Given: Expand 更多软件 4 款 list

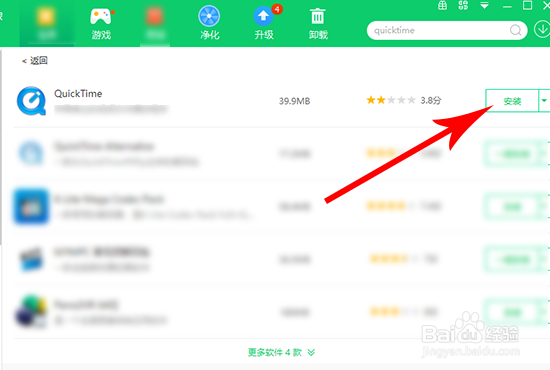Looking at the screenshot, I should (281, 352).
